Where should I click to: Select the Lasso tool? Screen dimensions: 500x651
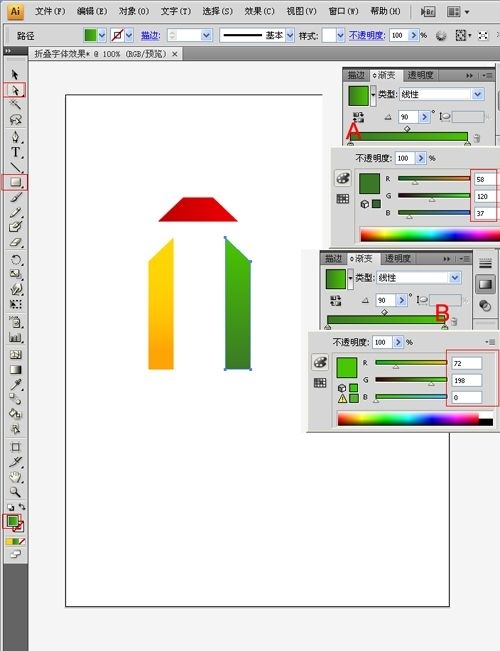point(15,120)
